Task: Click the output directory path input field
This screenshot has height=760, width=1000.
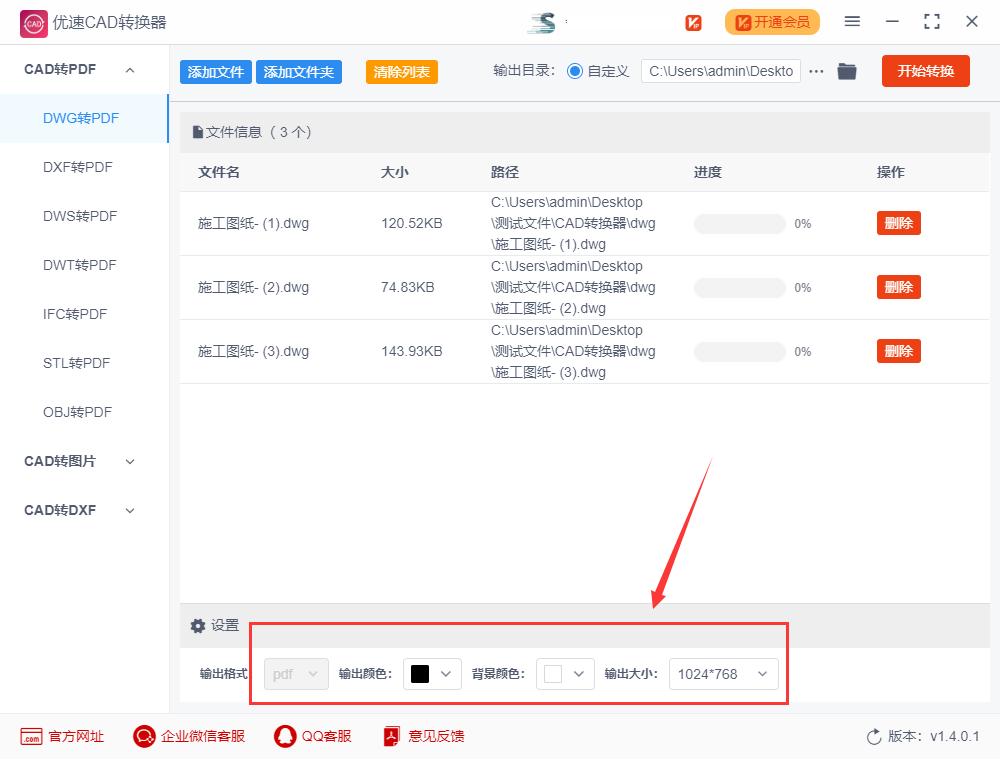Action: point(720,71)
